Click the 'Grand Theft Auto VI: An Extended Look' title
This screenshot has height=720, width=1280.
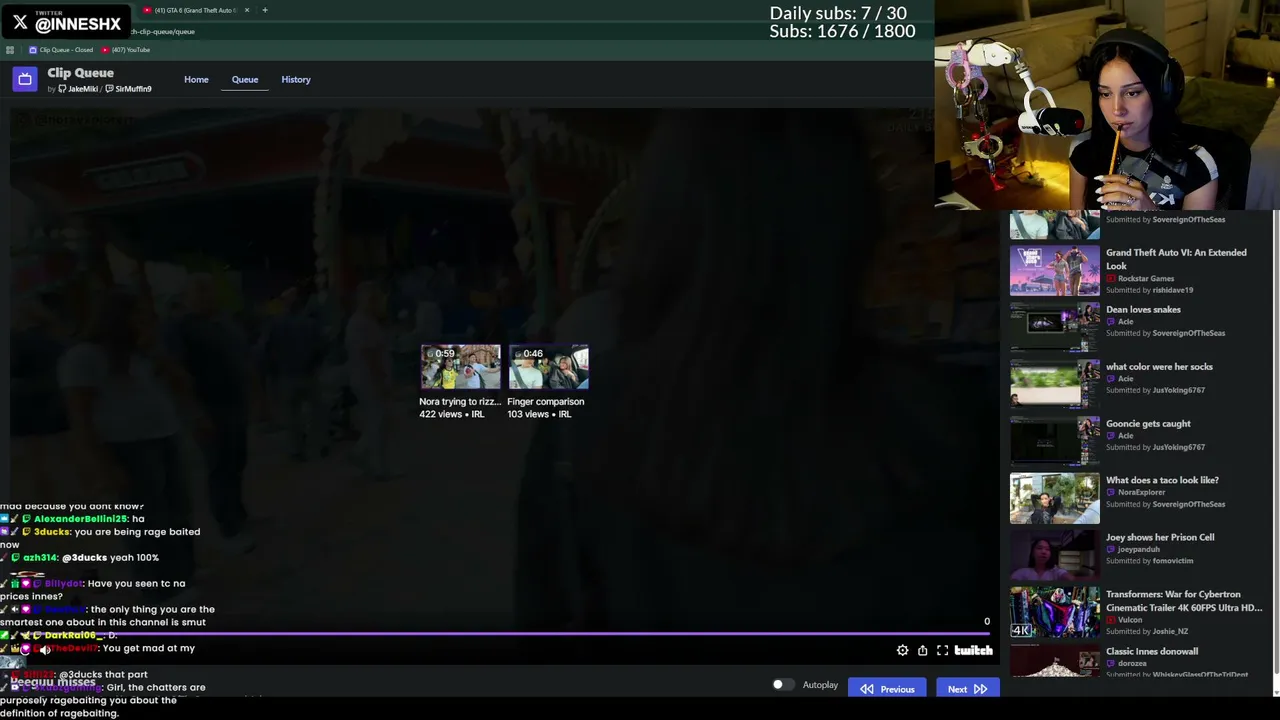(1176, 259)
